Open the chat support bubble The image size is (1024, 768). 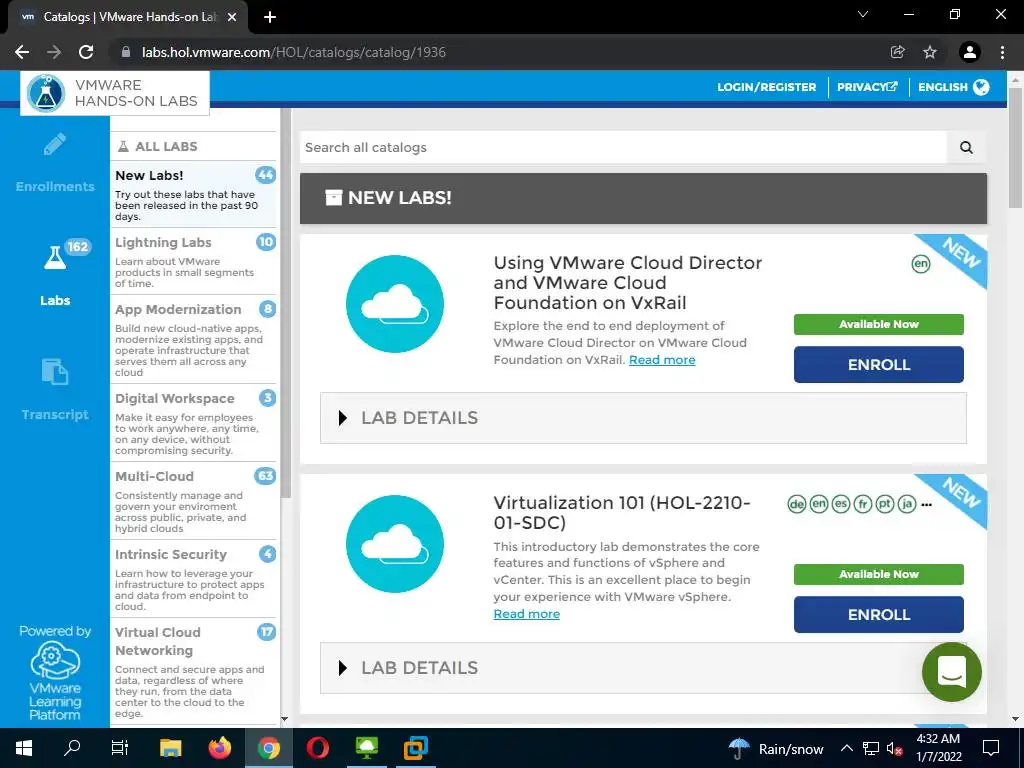[x=952, y=671]
